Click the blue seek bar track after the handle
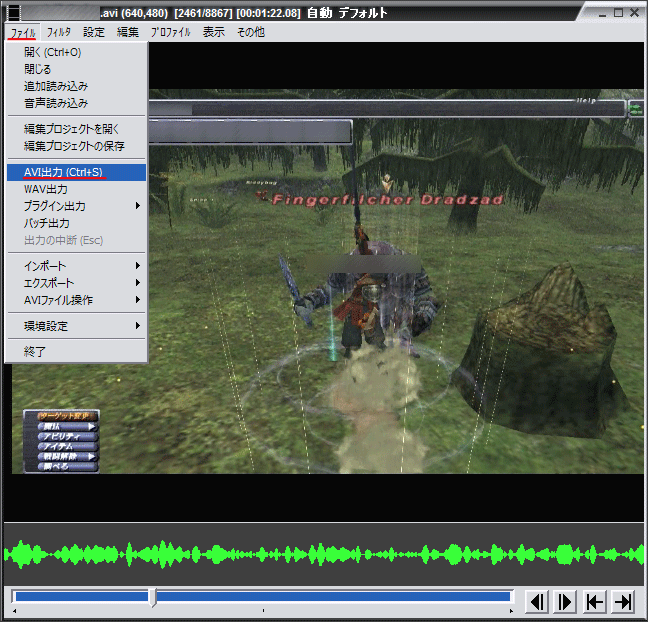The width and height of the screenshot is (648, 622). pos(333,596)
